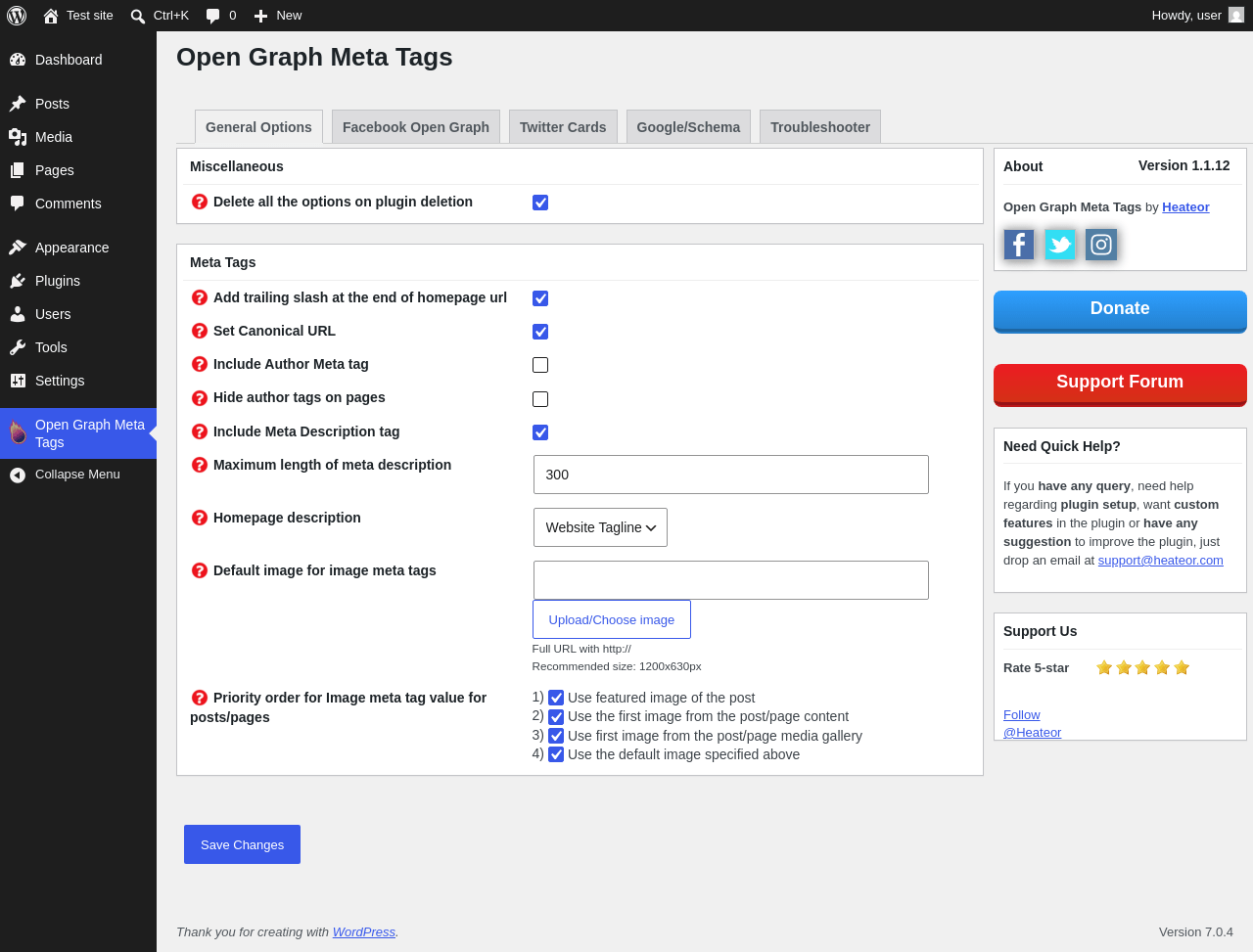Click the Rate 5-star stars
The height and width of the screenshot is (952, 1253).
(x=1142, y=667)
